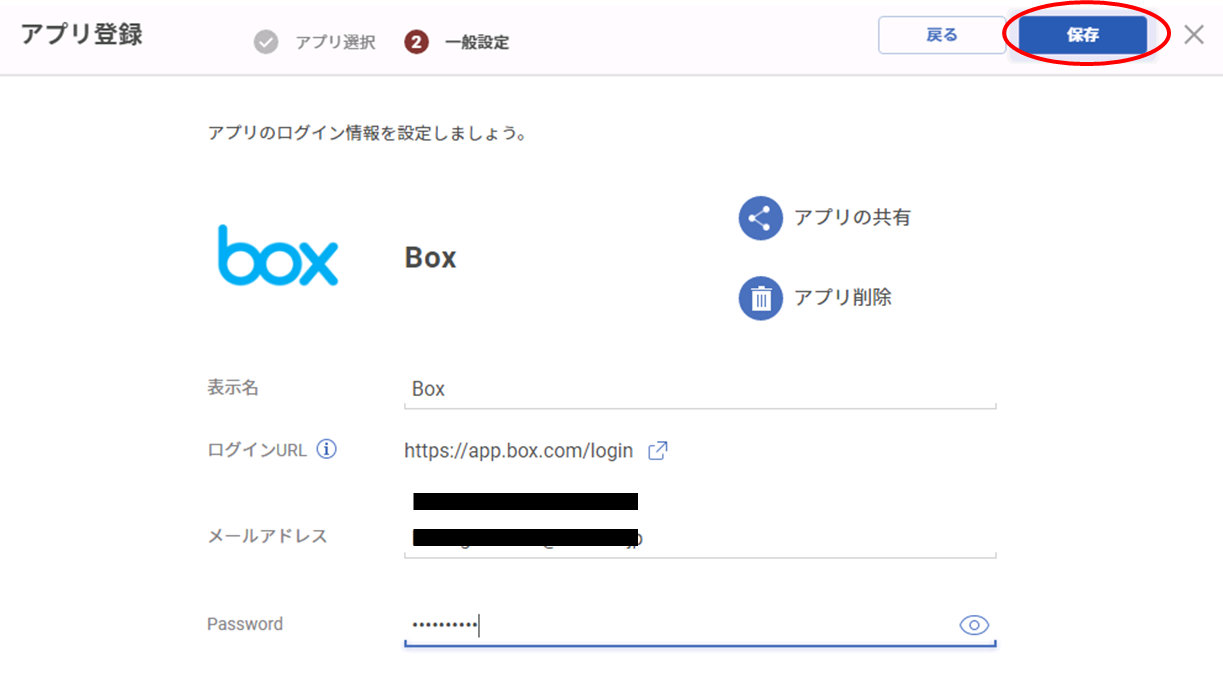Close the アプリ登録 dialog with X

(1194, 35)
